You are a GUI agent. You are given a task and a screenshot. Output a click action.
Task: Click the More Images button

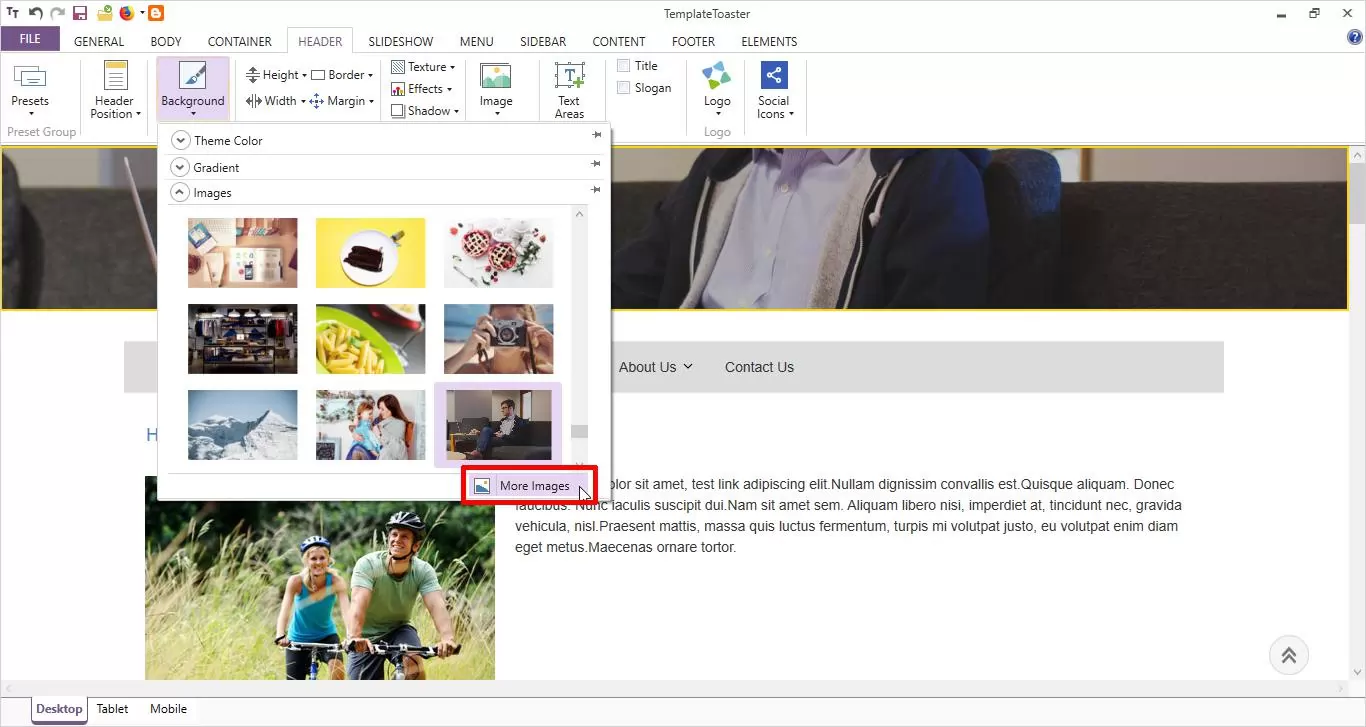point(523,486)
